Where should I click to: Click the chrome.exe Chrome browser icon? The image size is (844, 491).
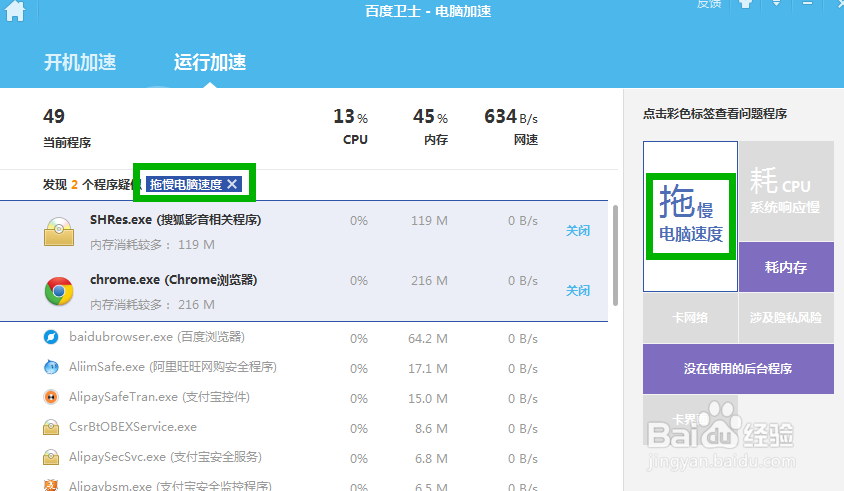coord(59,291)
